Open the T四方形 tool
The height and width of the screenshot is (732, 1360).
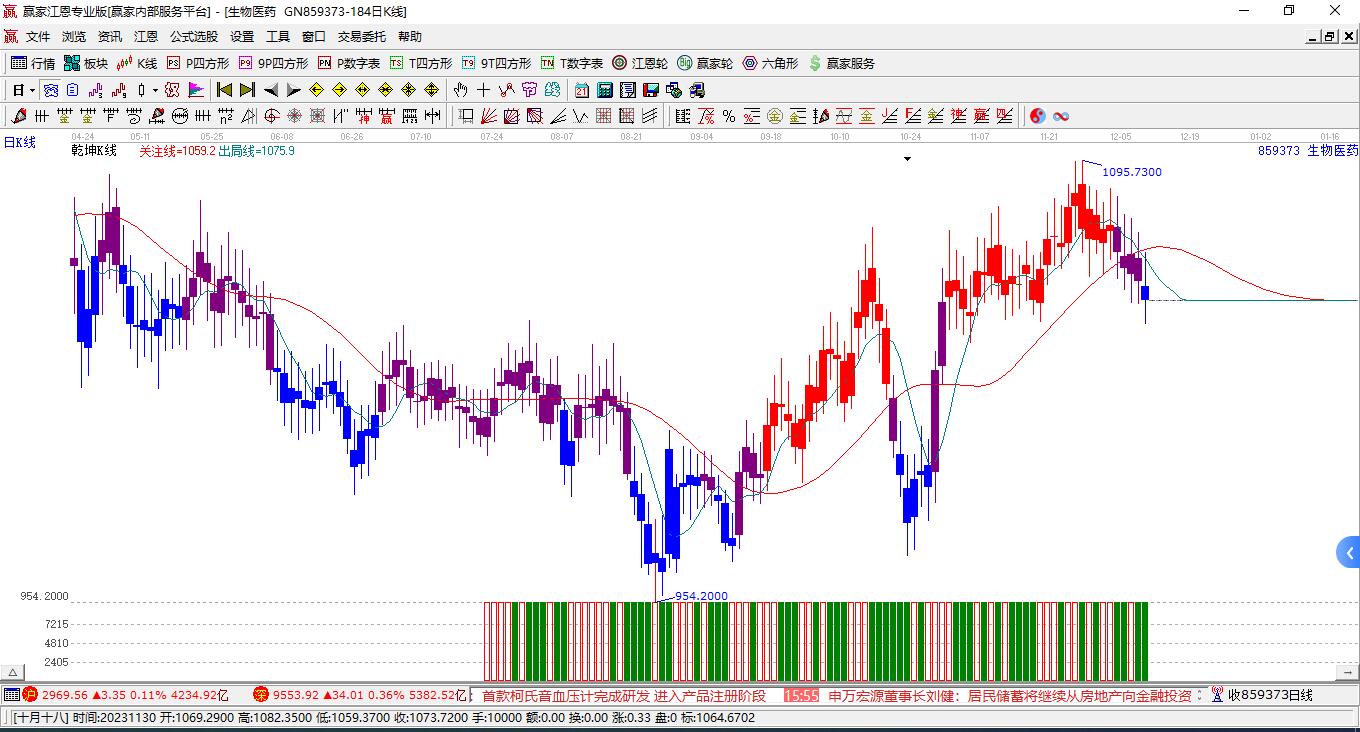click(421, 63)
